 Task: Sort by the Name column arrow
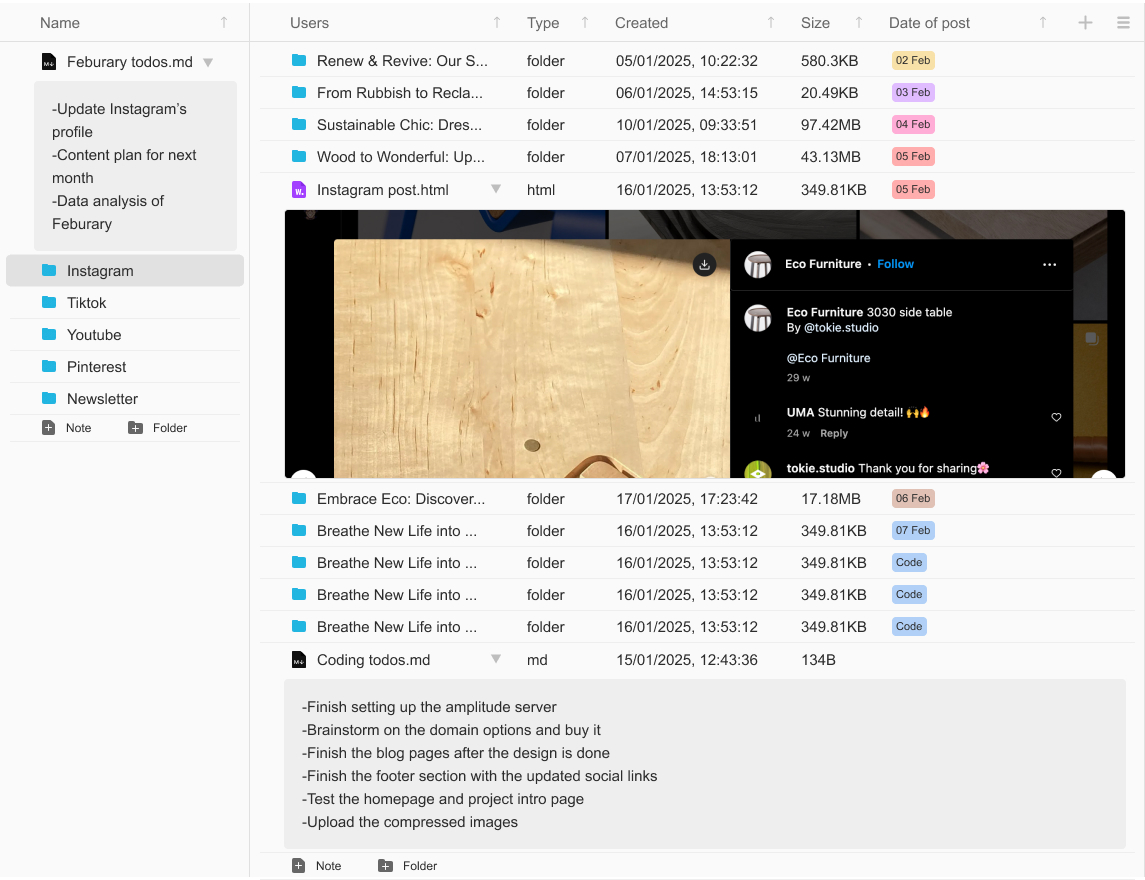[x=224, y=23]
